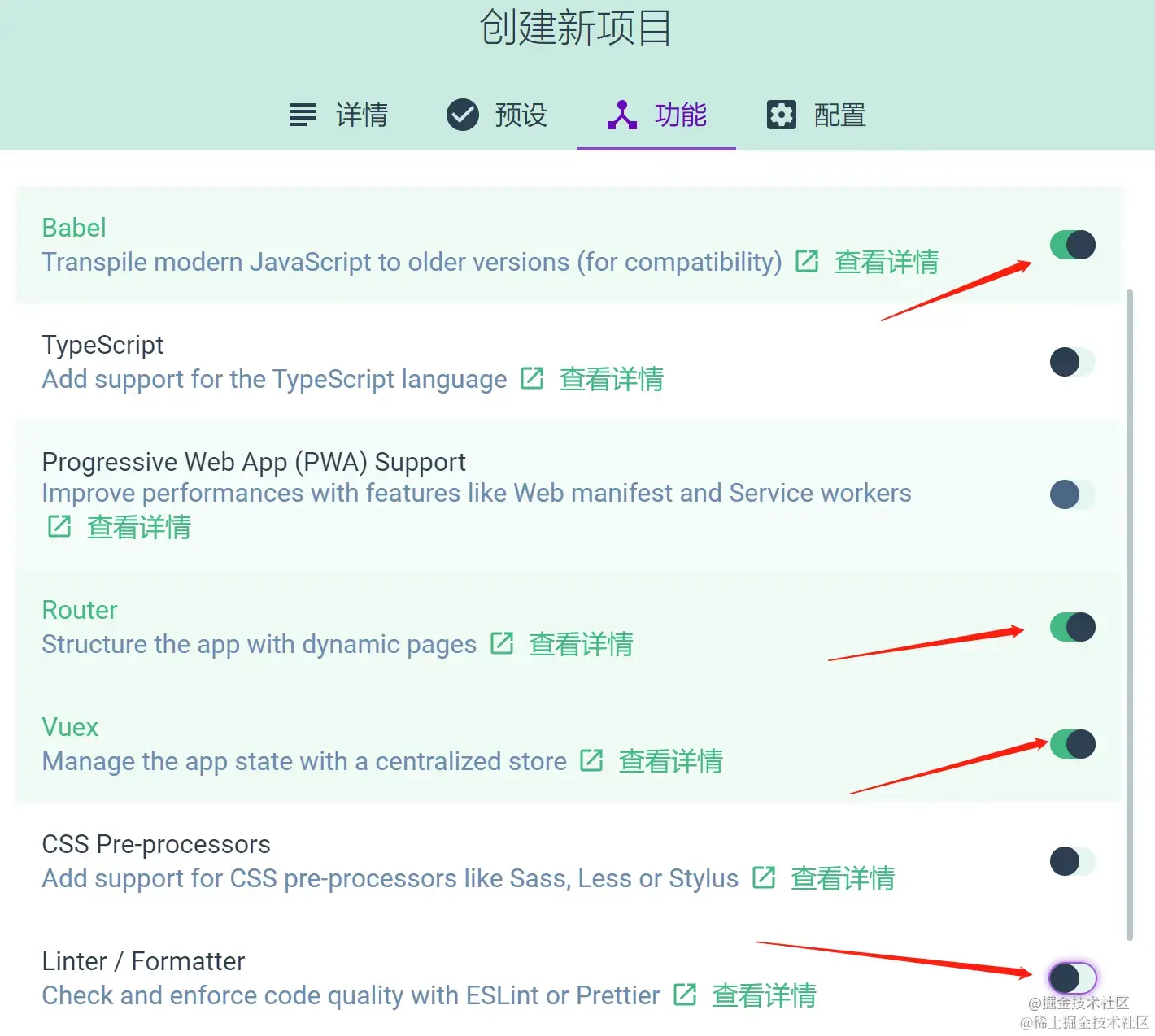The width and height of the screenshot is (1155, 1036).
Task: Open PWA Support 查看详情 link
Action: point(139,527)
